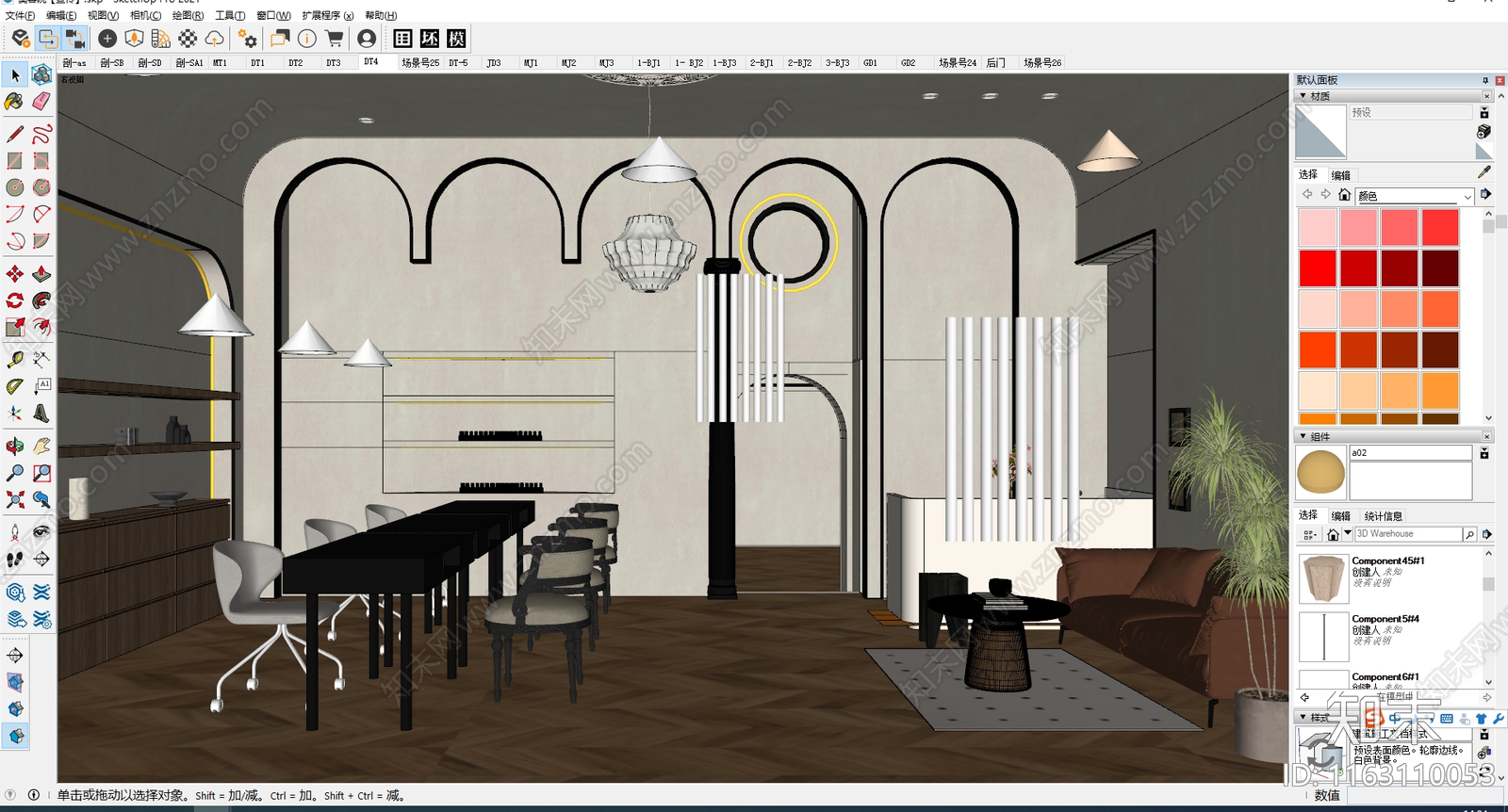Open components 统计信息 tab

1384,516
